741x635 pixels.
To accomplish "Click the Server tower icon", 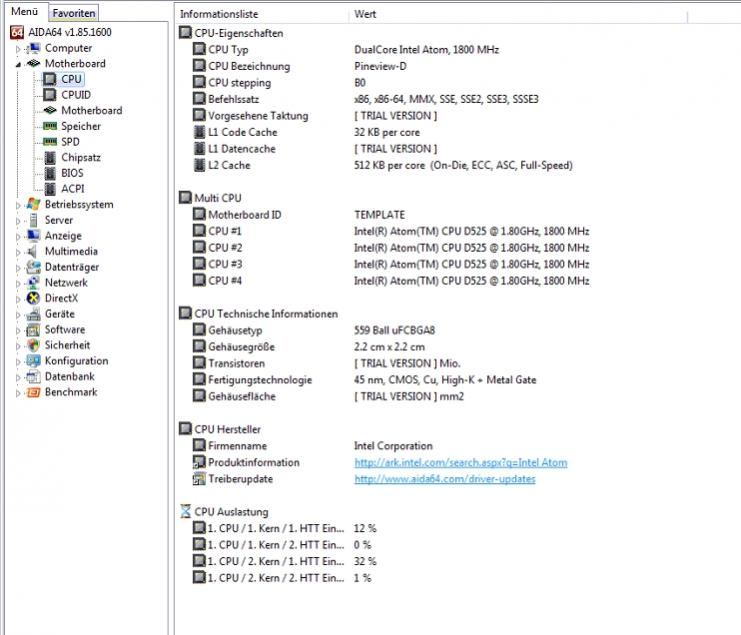I will coord(33,220).
